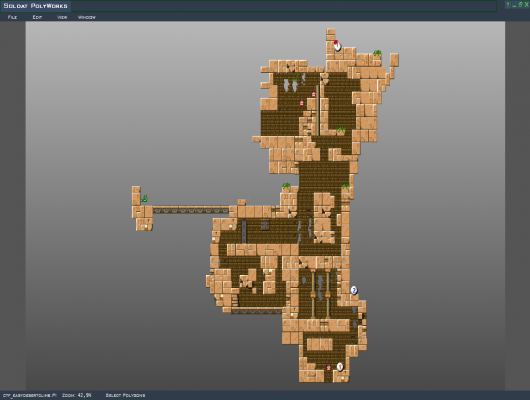Image resolution: width=530 pixels, height=400 pixels.
Task: Open the View menu
Action: point(62,17)
